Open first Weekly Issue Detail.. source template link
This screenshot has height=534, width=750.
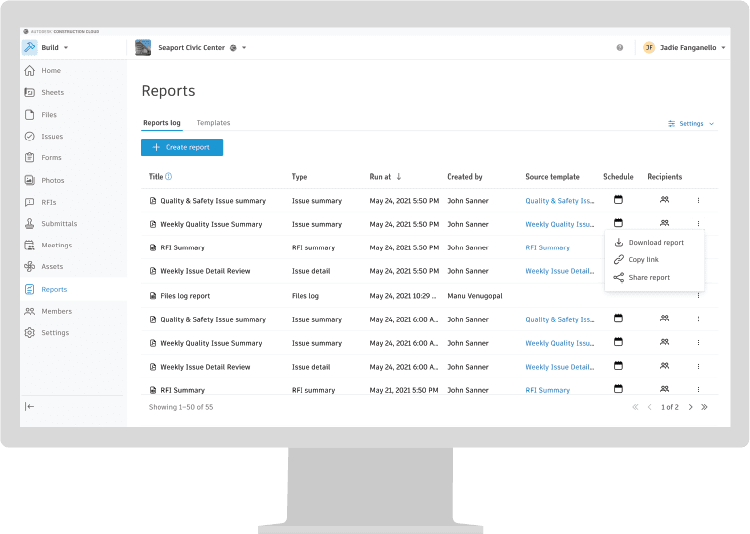point(560,271)
